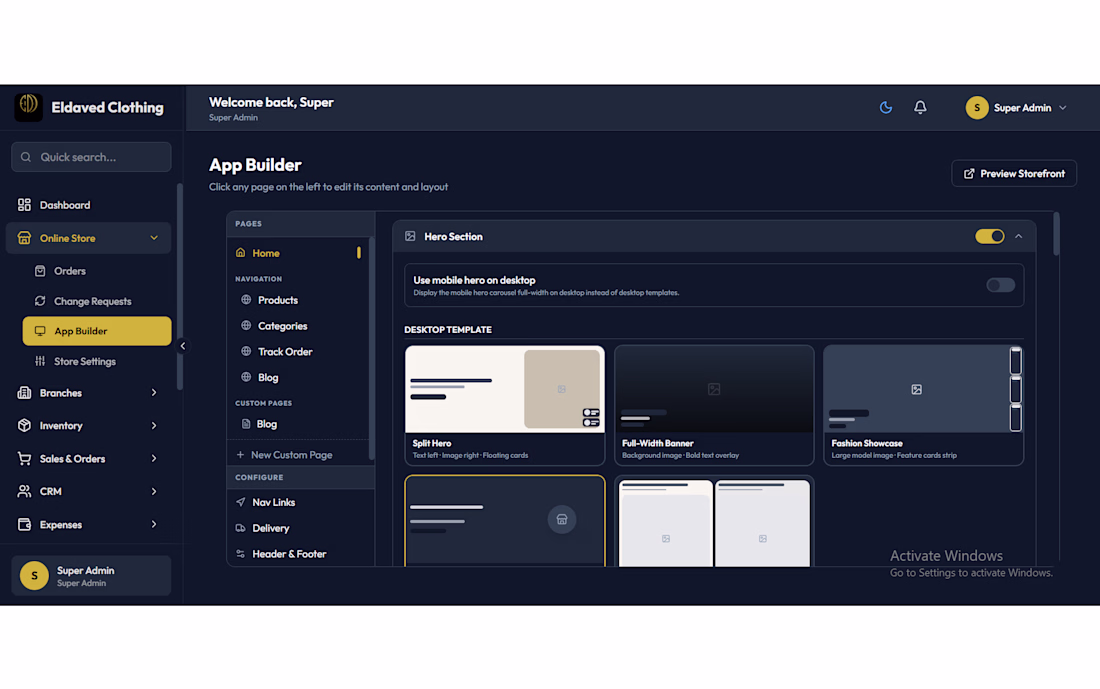Click the Header & Footer icon

click(241, 554)
